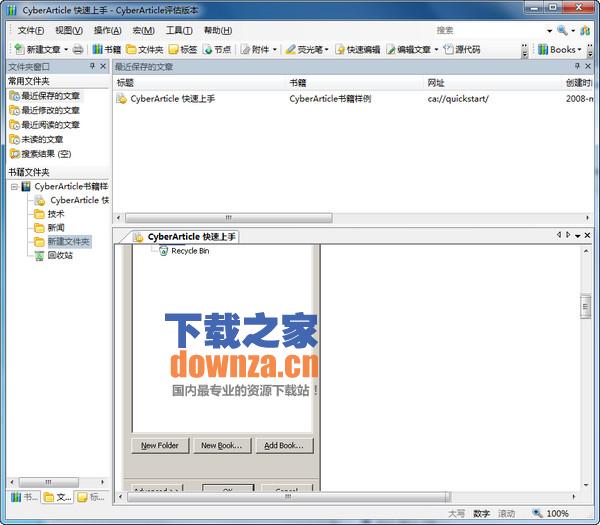The width and height of the screenshot is (600, 525).
Task: Pin the 最近保存的文章 panel
Action: click(577, 66)
